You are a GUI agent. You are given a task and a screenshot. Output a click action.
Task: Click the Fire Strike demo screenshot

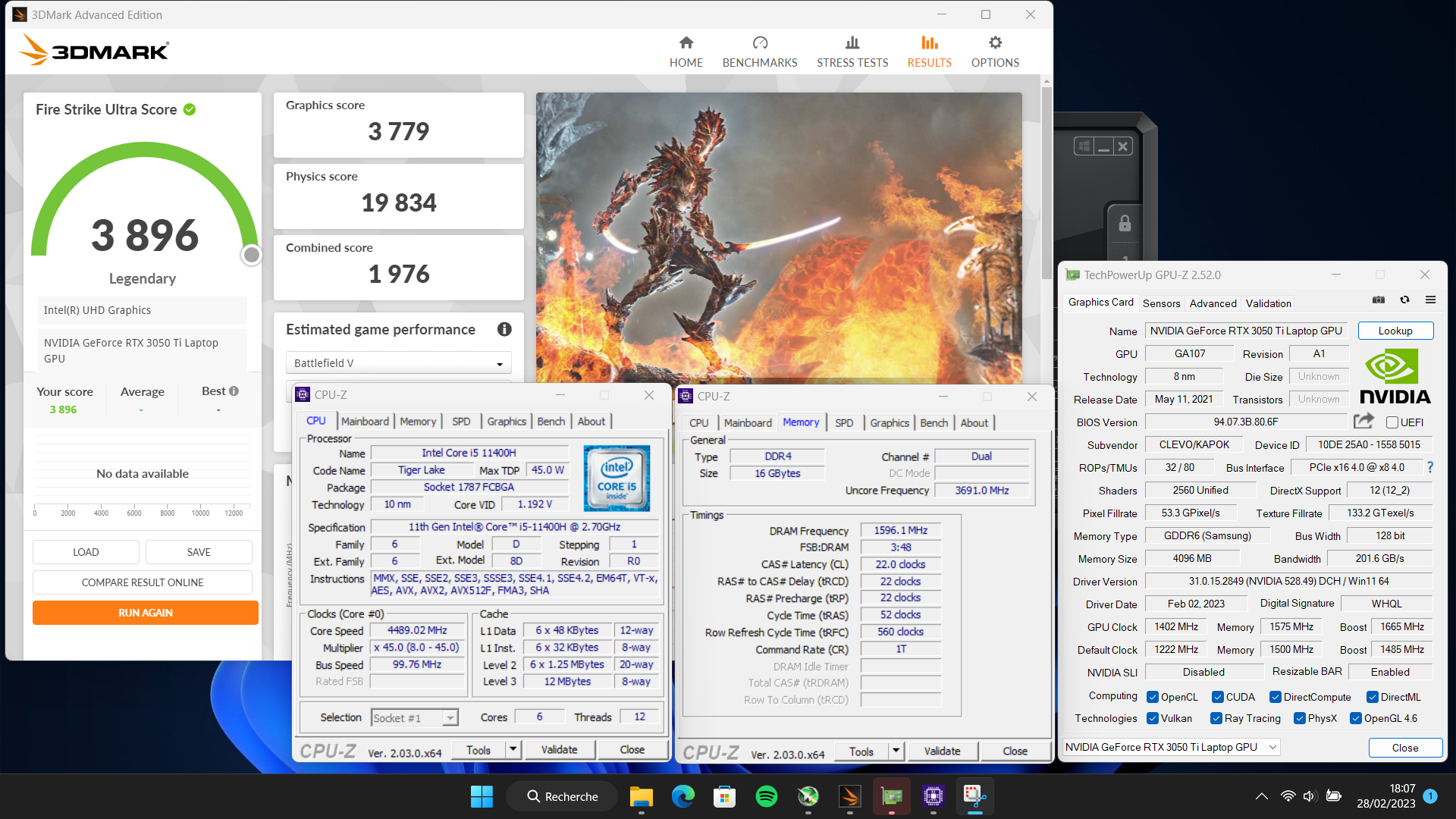point(779,237)
